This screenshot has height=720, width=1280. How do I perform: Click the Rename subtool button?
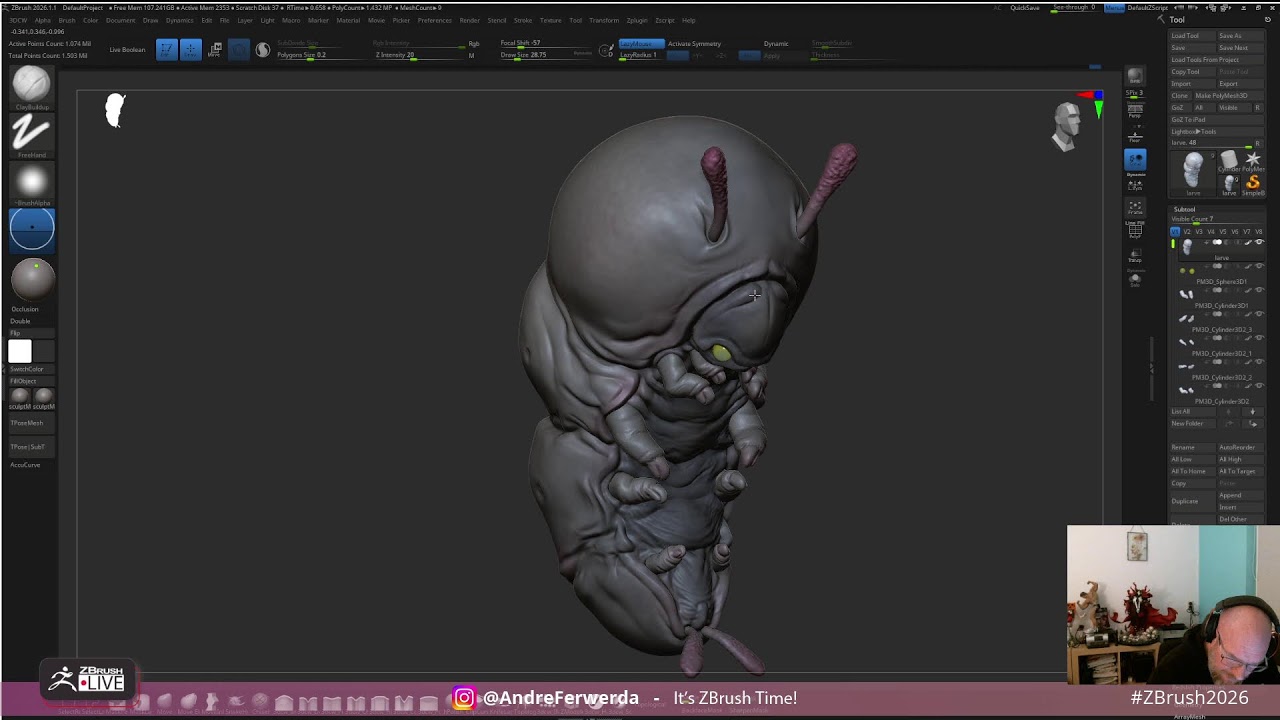tap(1192, 448)
